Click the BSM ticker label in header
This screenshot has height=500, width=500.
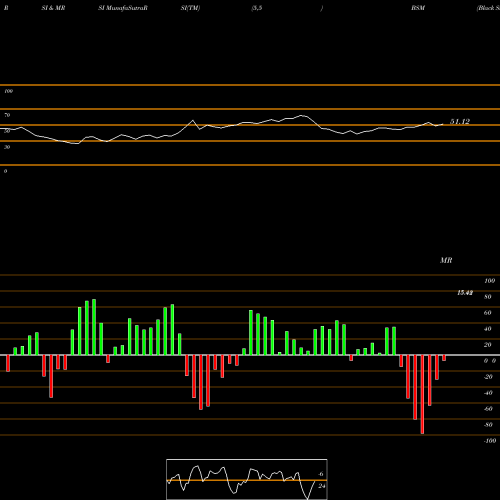point(418,8)
